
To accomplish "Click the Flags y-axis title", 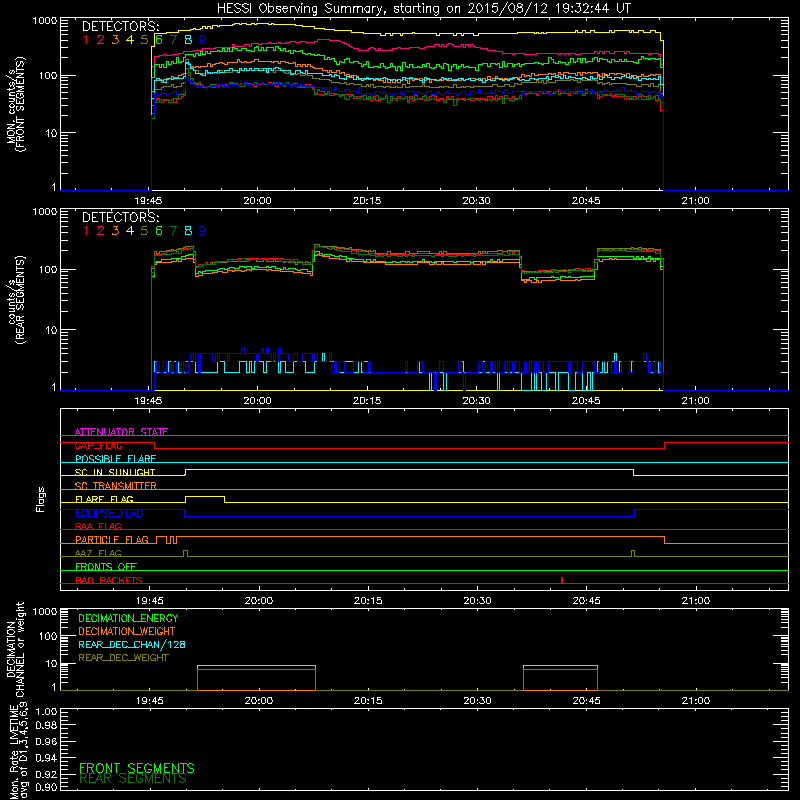I will [41, 499].
